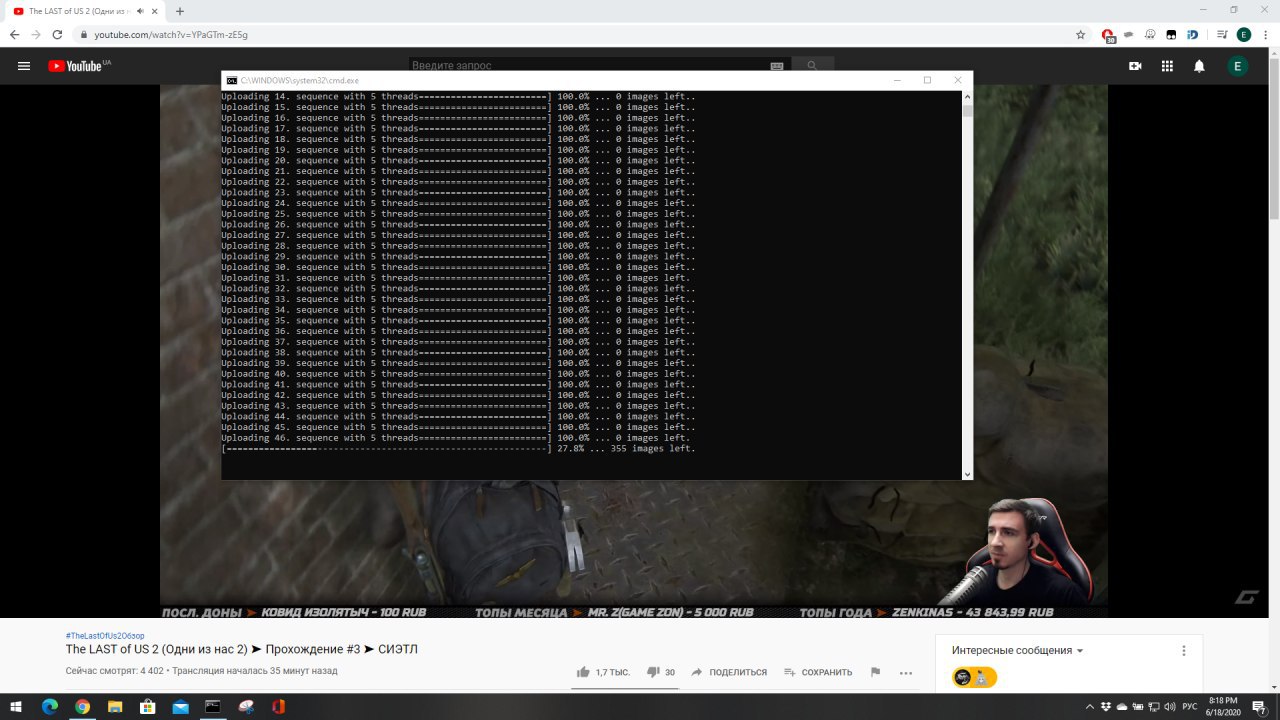This screenshot has width=1280, height=720.
Task: Click the chat participant avatars chip
Action: click(x=974, y=678)
